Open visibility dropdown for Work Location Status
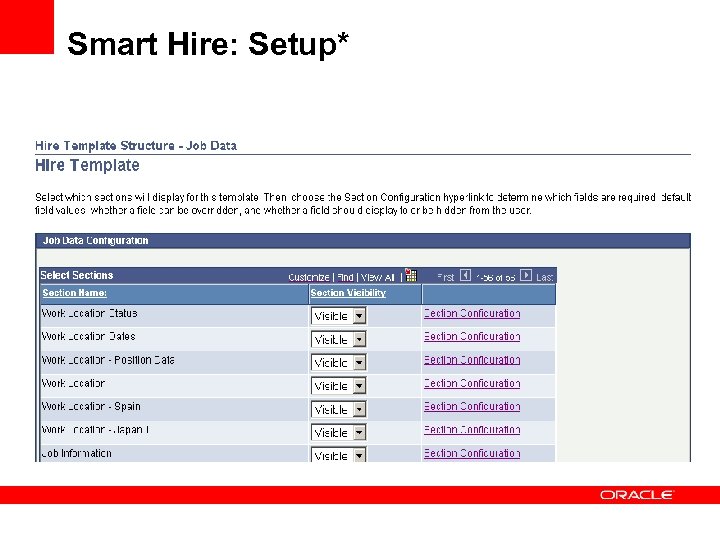 pyautogui.click(x=338, y=316)
